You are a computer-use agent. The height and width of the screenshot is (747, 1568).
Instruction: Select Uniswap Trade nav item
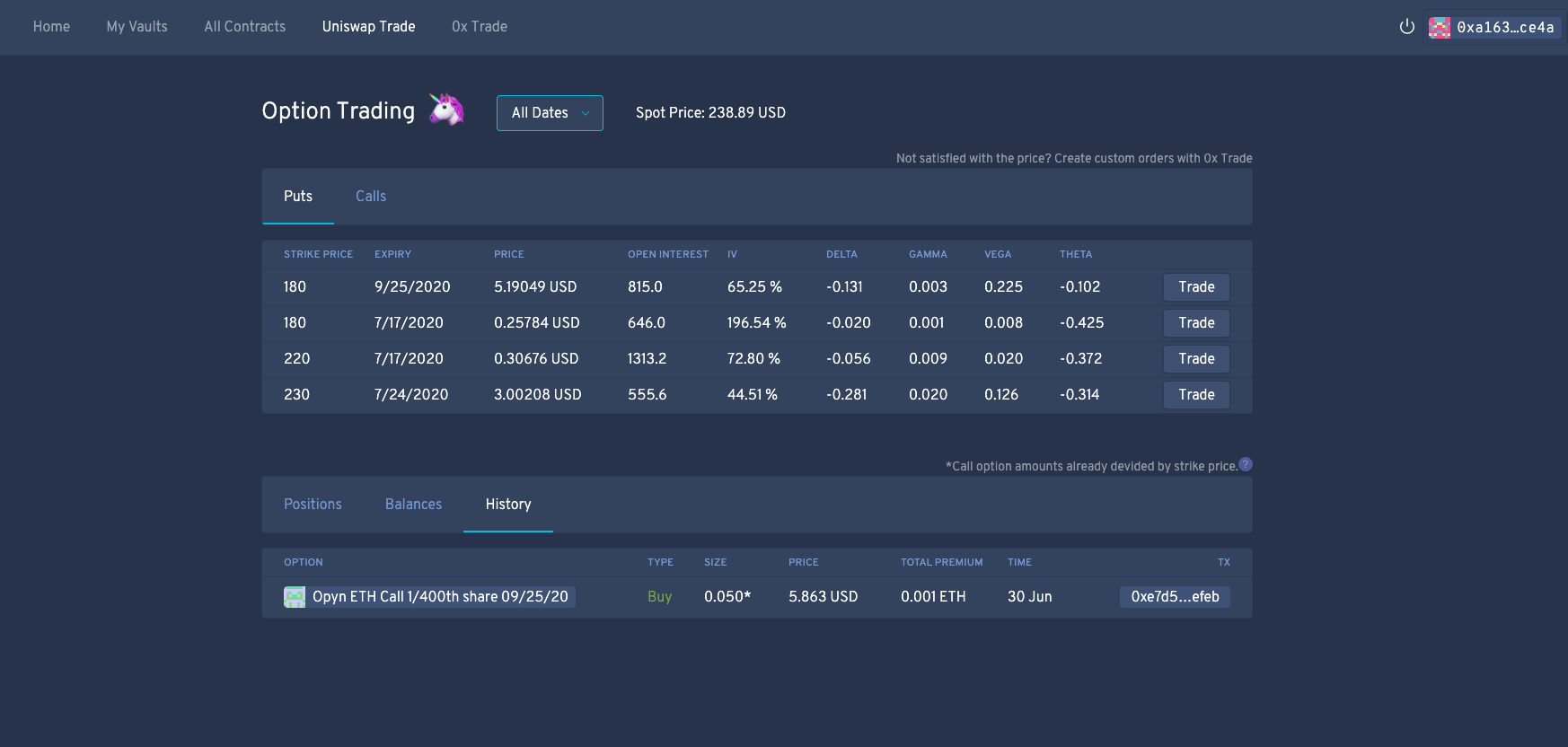point(369,27)
